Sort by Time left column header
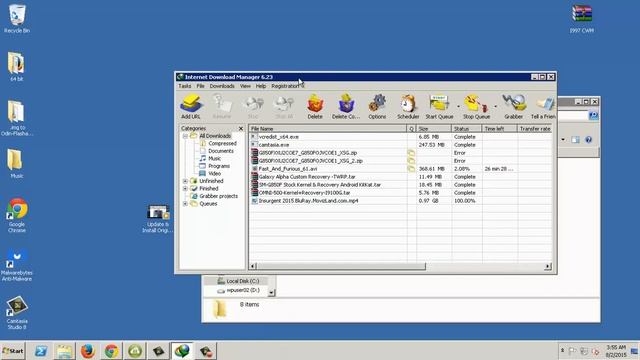 click(500, 129)
